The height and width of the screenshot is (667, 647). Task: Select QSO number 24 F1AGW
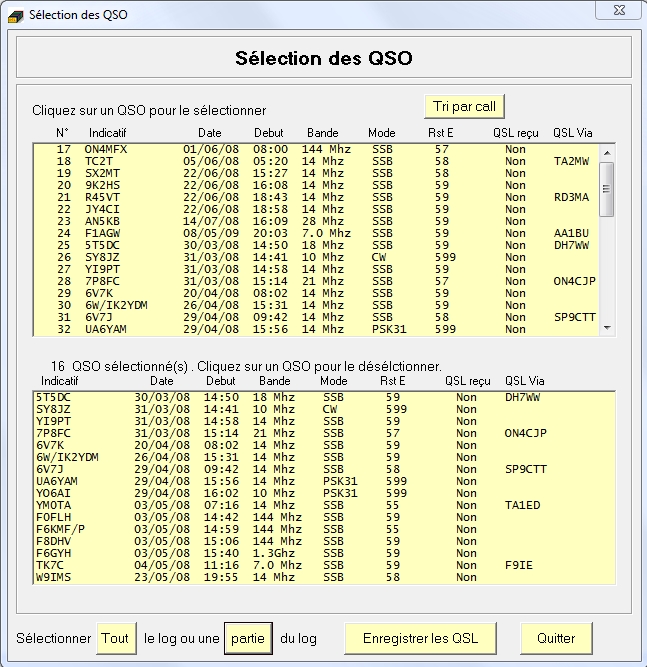click(316, 233)
